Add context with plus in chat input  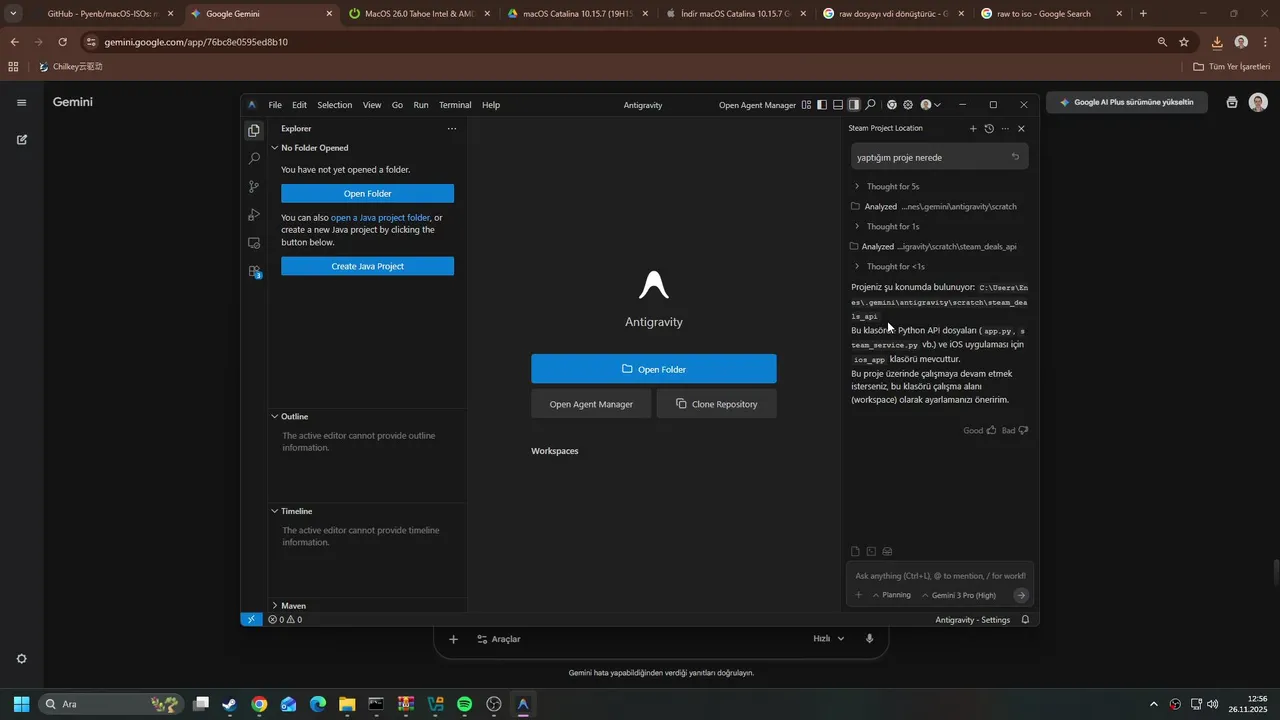click(858, 595)
